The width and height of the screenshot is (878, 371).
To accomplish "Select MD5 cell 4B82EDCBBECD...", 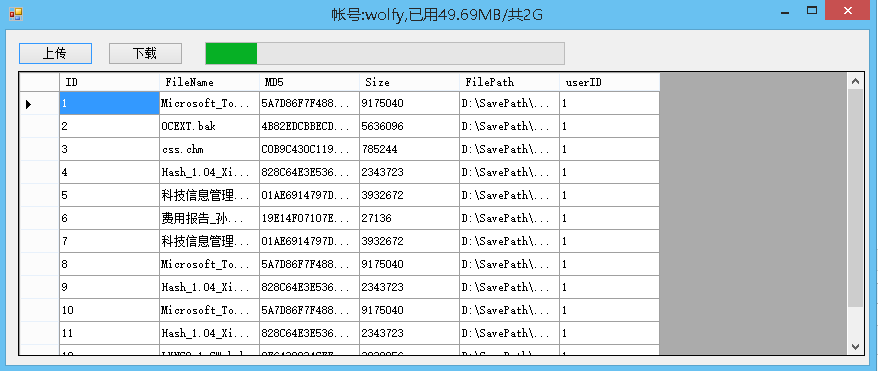I will tap(310, 126).
